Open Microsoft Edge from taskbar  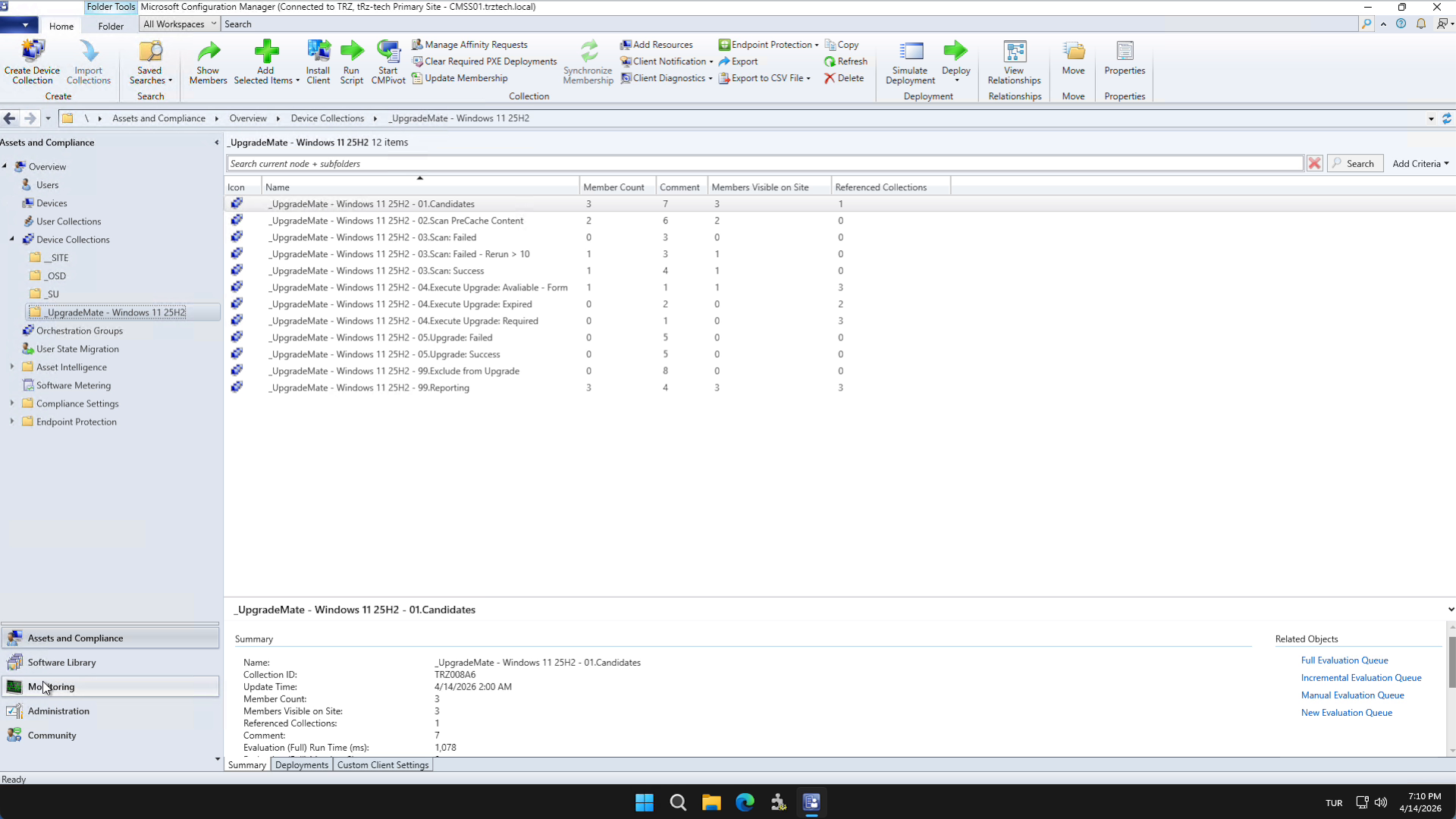pos(745,802)
